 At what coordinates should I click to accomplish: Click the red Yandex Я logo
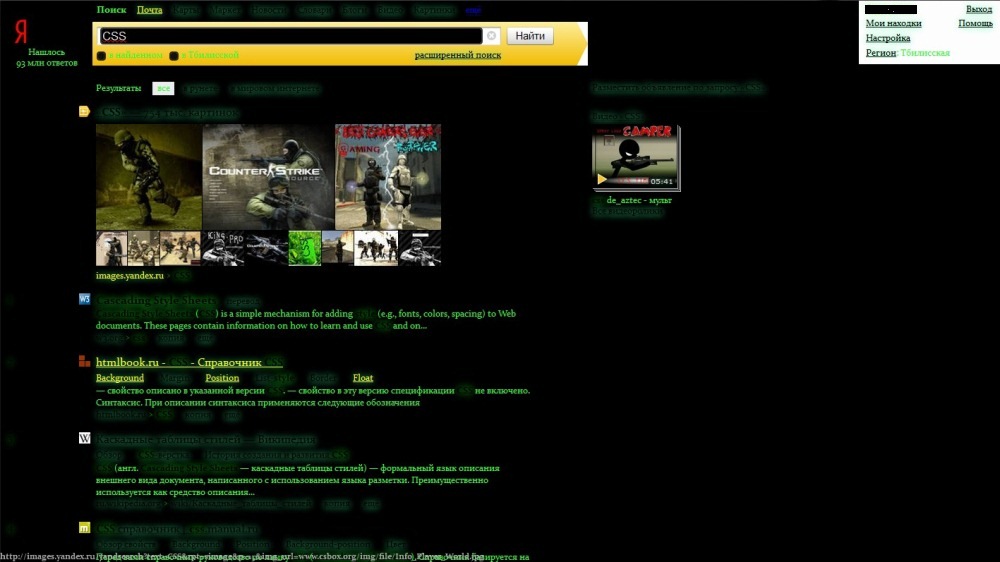21,31
